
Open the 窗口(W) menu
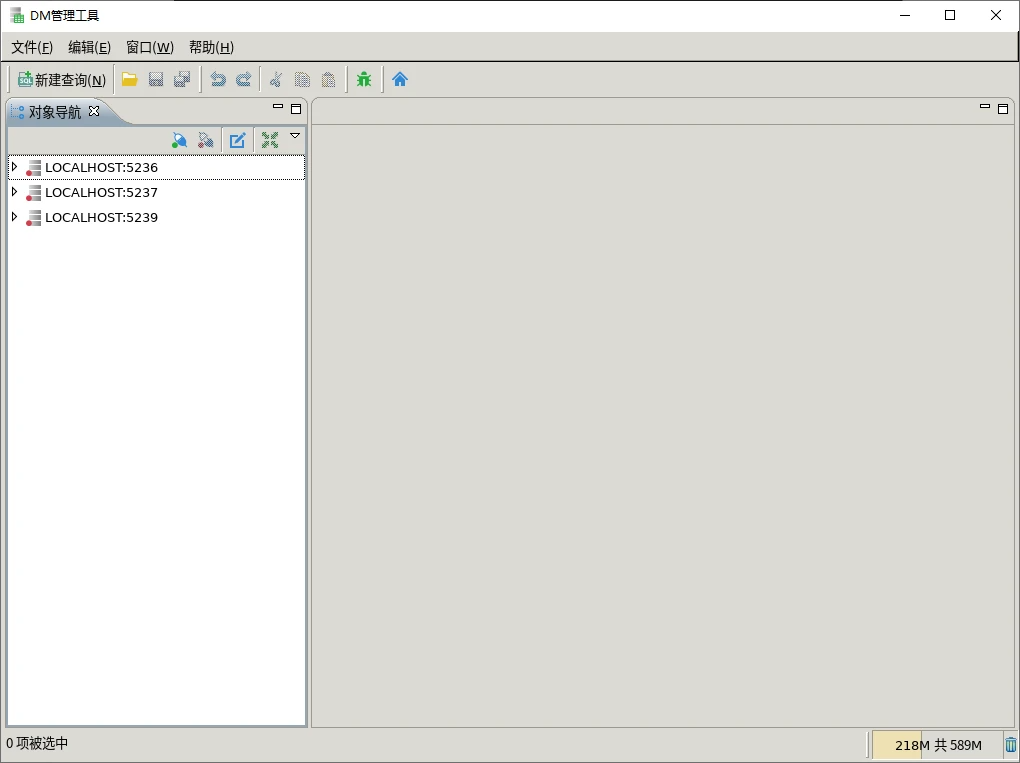coord(149,47)
